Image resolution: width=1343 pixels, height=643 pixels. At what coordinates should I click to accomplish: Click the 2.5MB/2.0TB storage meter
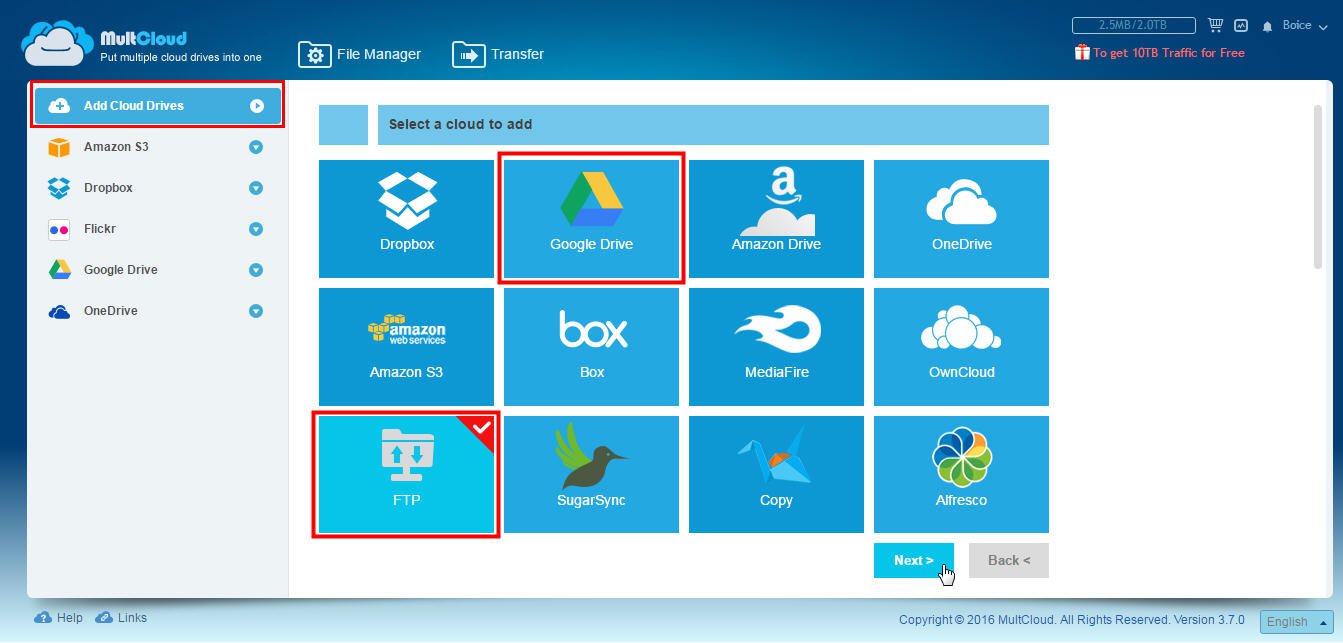pyautogui.click(x=1133, y=24)
